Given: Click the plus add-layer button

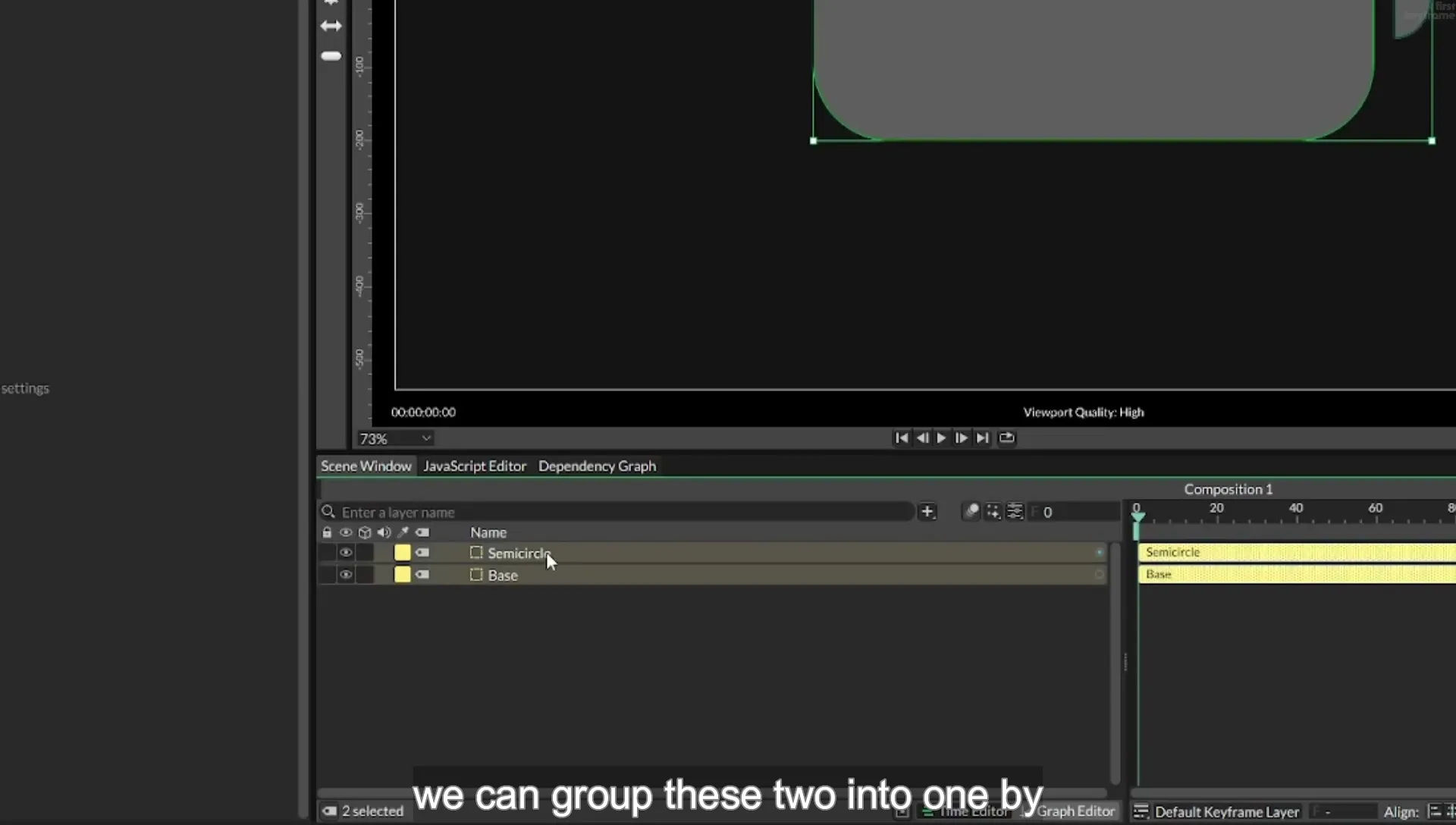Looking at the screenshot, I should 927,512.
